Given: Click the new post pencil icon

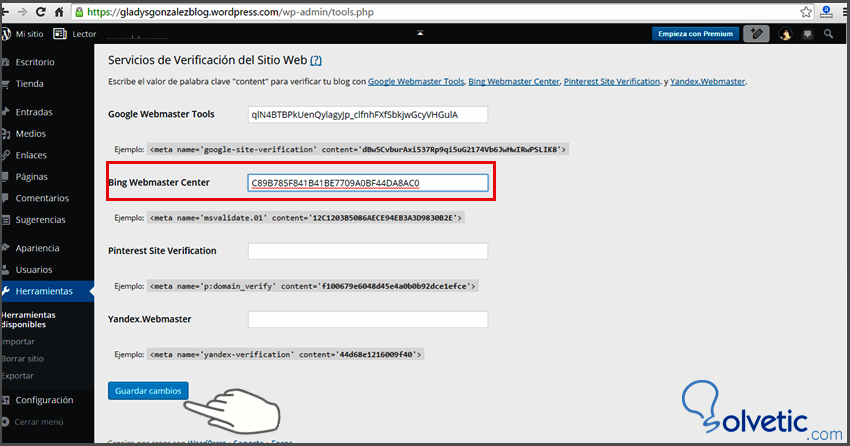Looking at the screenshot, I should pyautogui.click(x=756, y=34).
